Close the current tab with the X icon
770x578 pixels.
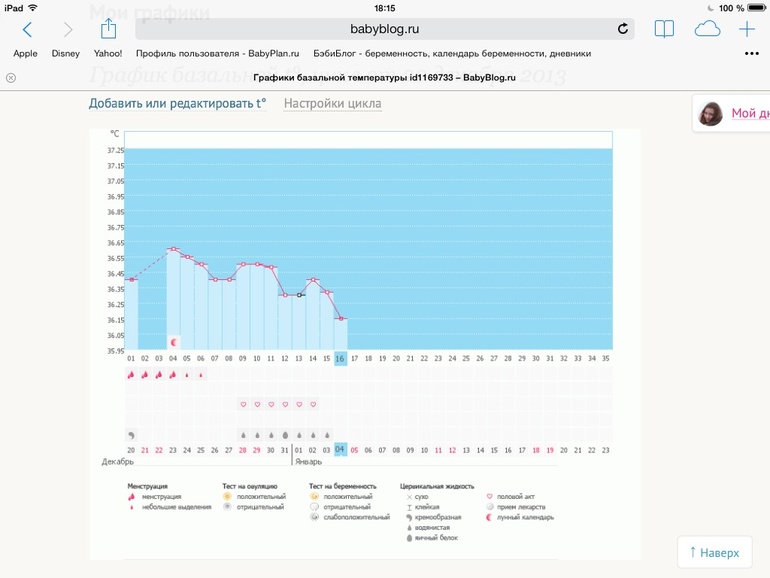(x=11, y=78)
